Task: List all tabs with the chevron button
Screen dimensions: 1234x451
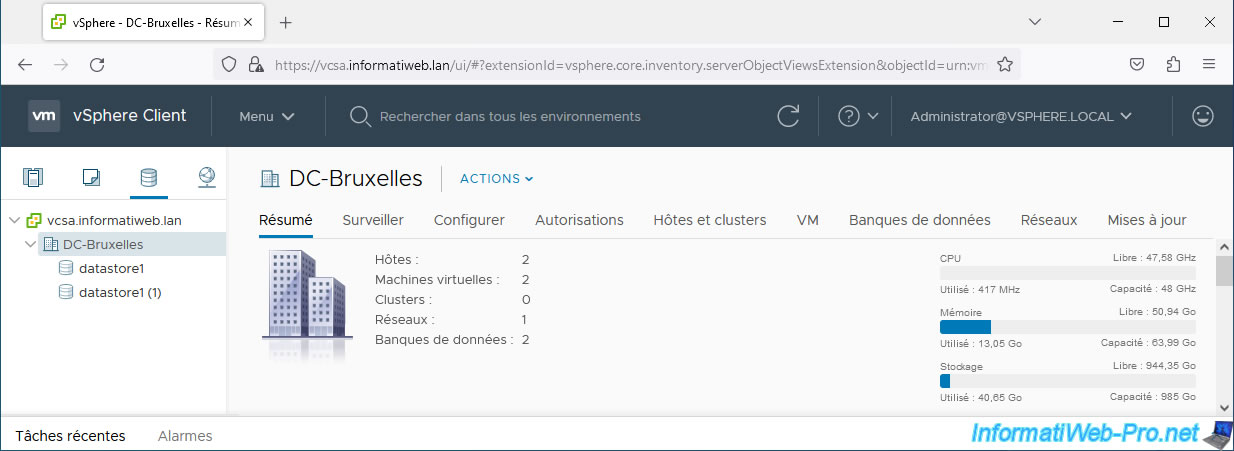Action: [x=1035, y=21]
